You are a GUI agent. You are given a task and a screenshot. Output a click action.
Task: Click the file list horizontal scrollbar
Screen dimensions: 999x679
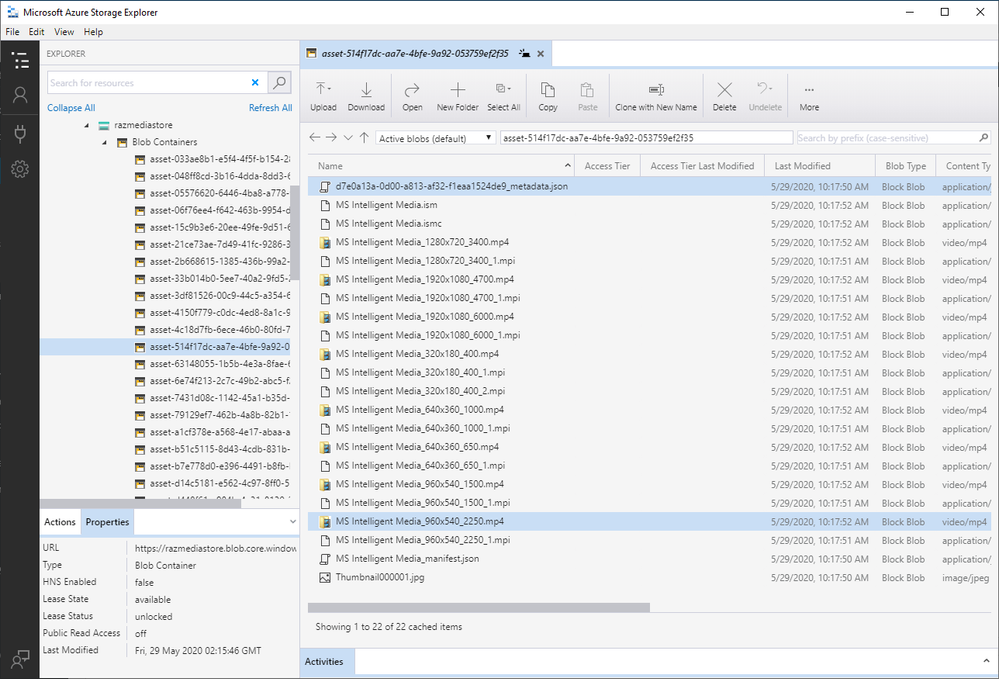(478, 608)
